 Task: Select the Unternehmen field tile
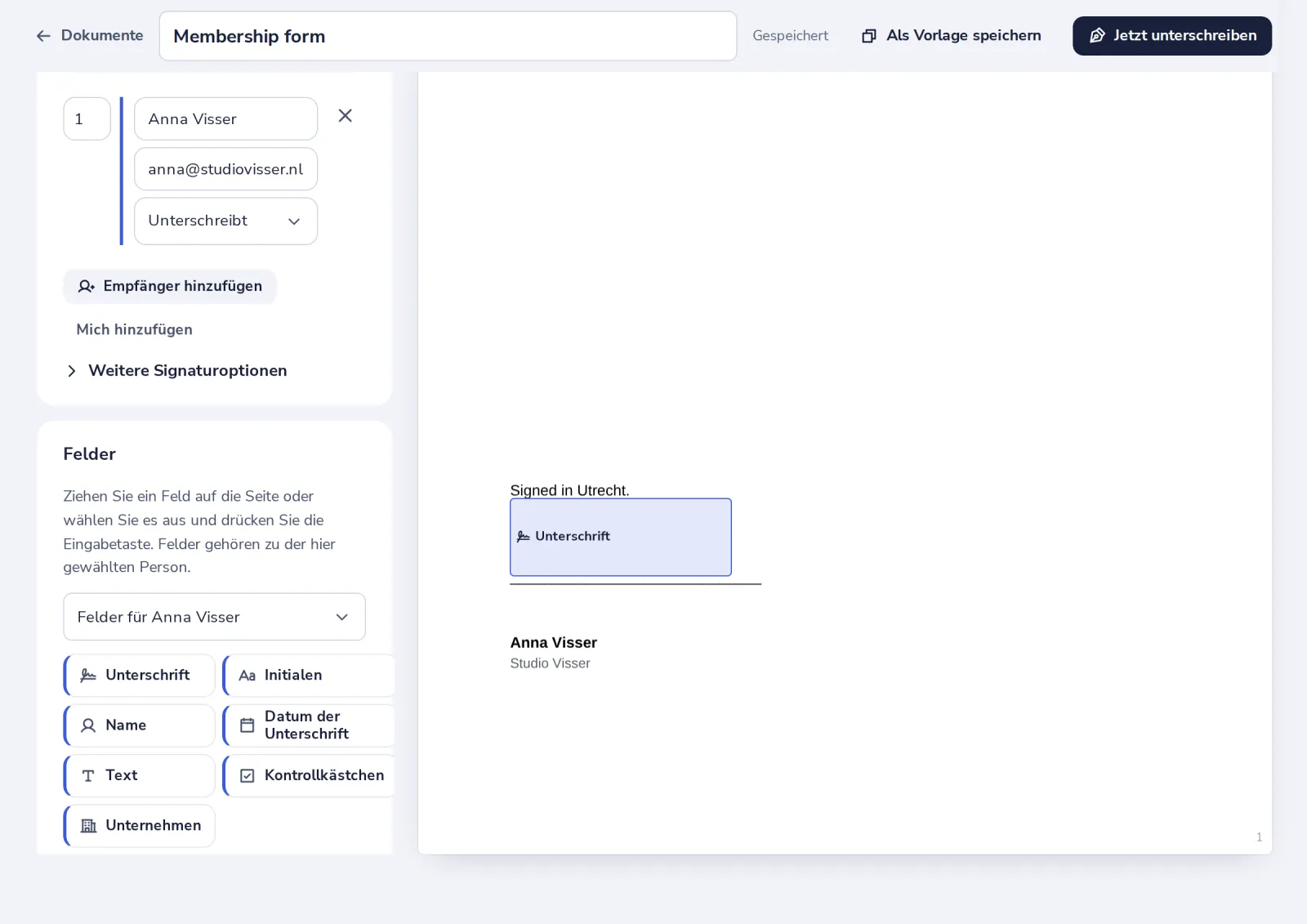tap(140, 826)
